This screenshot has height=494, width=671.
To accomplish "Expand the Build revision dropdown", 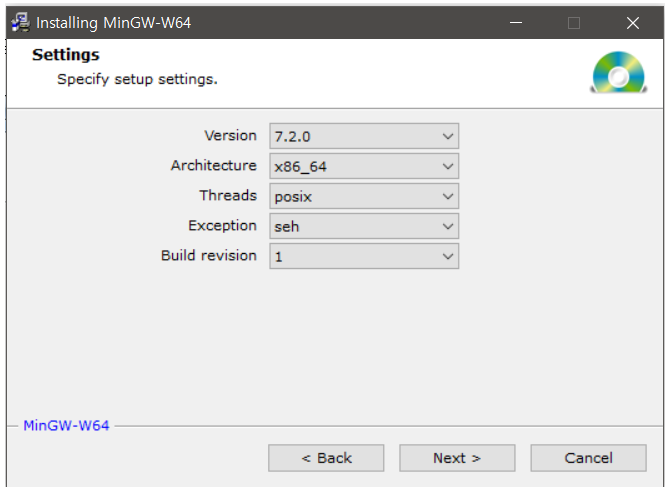I will pos(364,256).
